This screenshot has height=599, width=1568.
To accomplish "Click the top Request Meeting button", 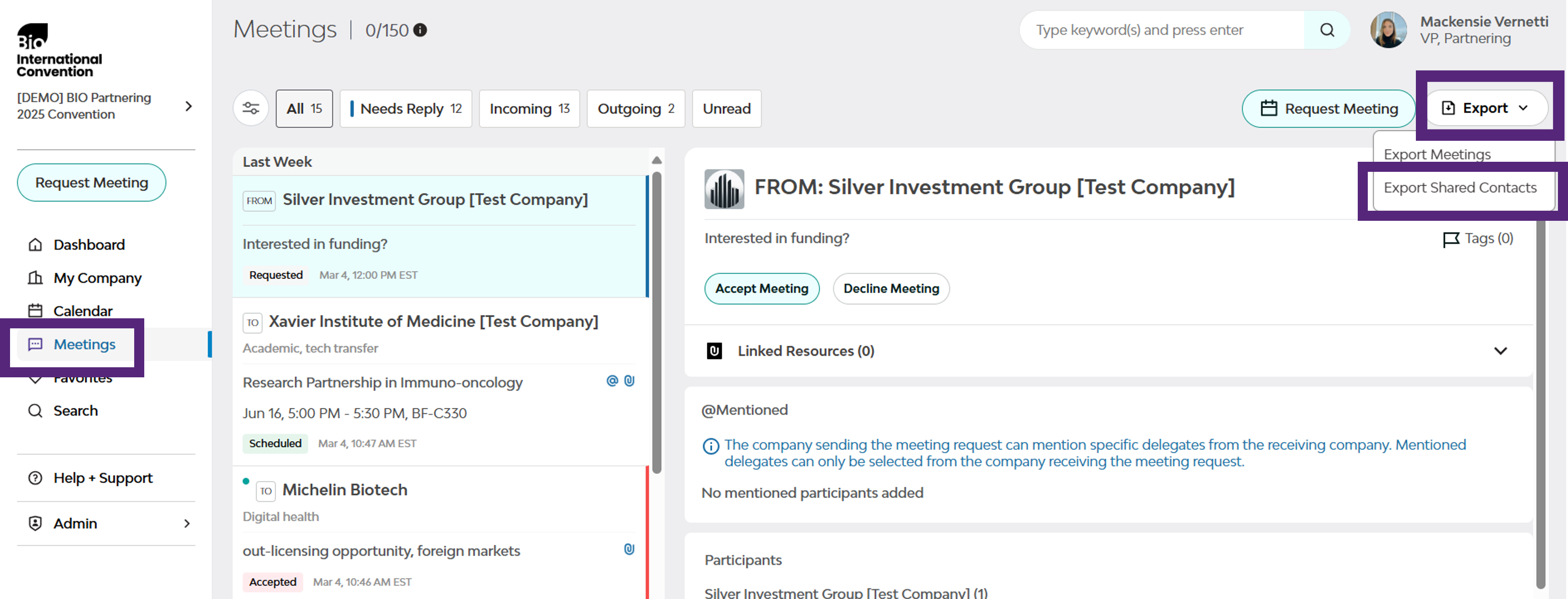I will click(x=1329, y=108).
